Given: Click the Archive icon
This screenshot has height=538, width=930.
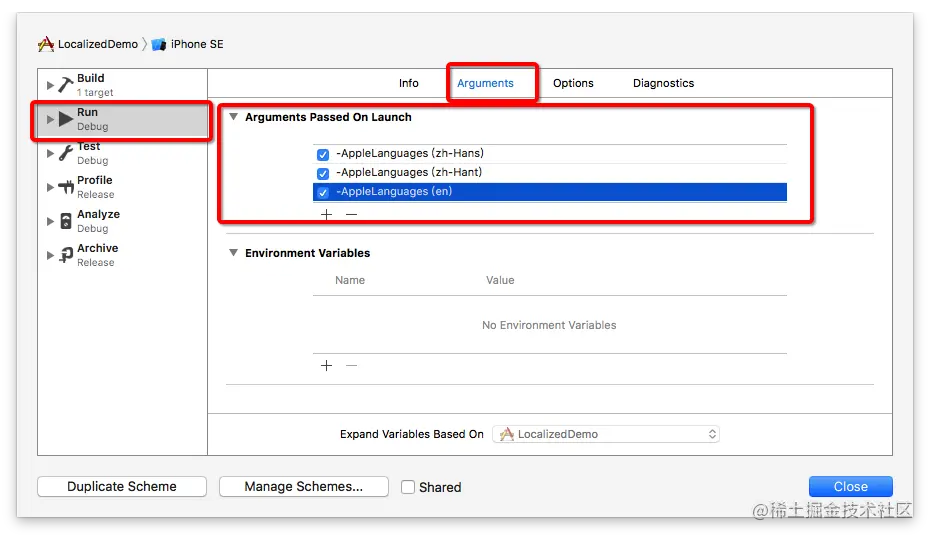Looking at the screenshot, I should 66,255.
